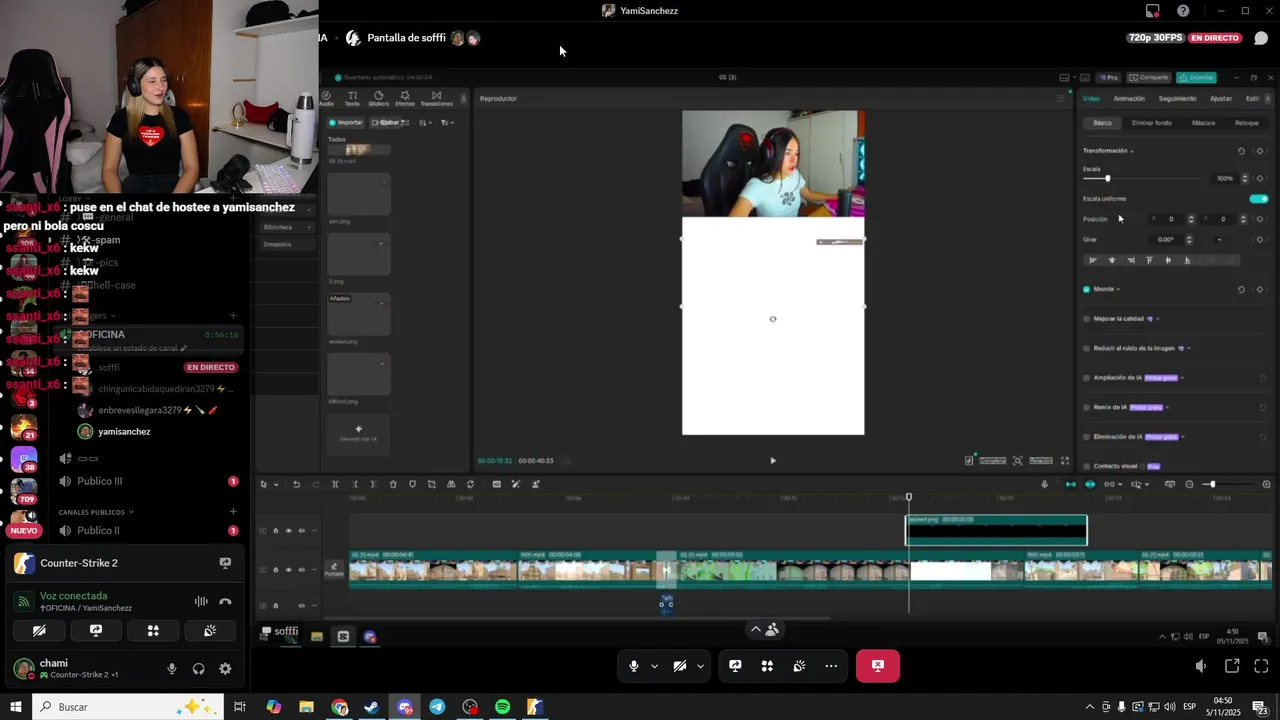Lock the main video track
This screenshot has width=1280, height=720.
pyautogui.click(x=276, y=570)
